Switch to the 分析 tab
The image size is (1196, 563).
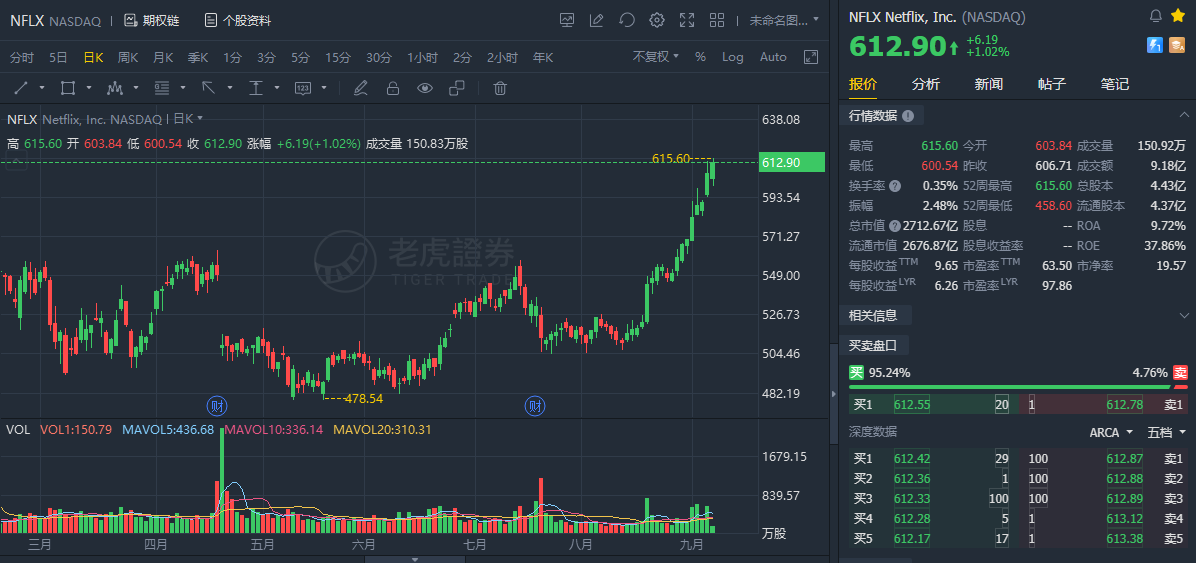pos(925,84)
